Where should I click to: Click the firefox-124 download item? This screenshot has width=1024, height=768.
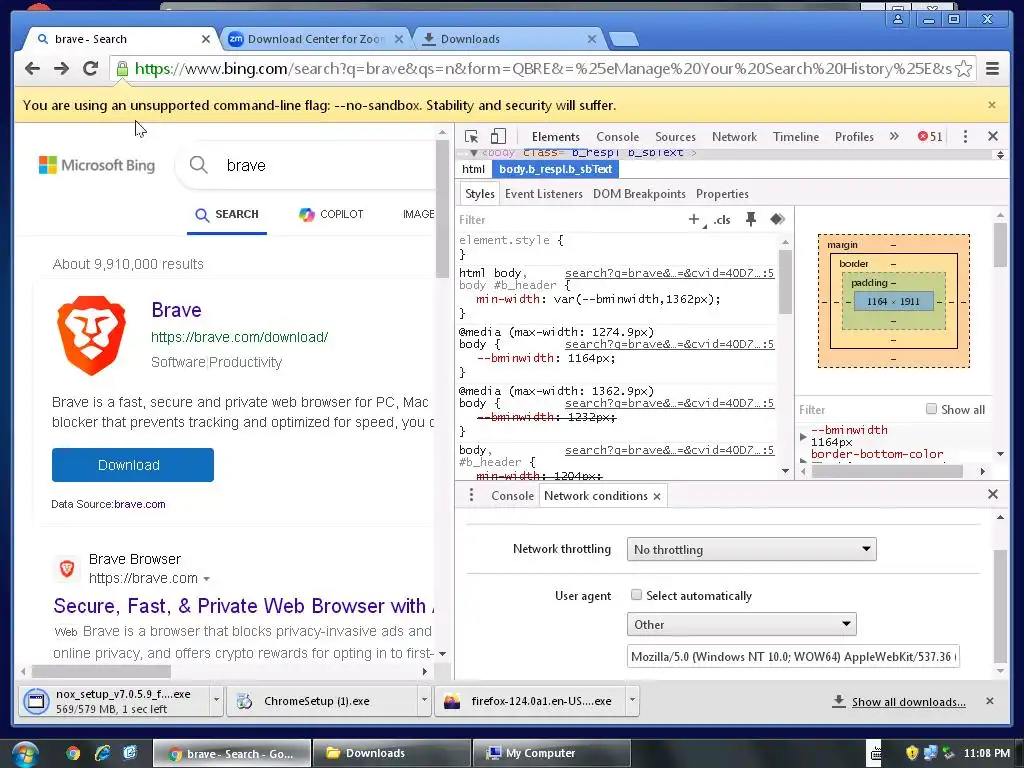532,701
